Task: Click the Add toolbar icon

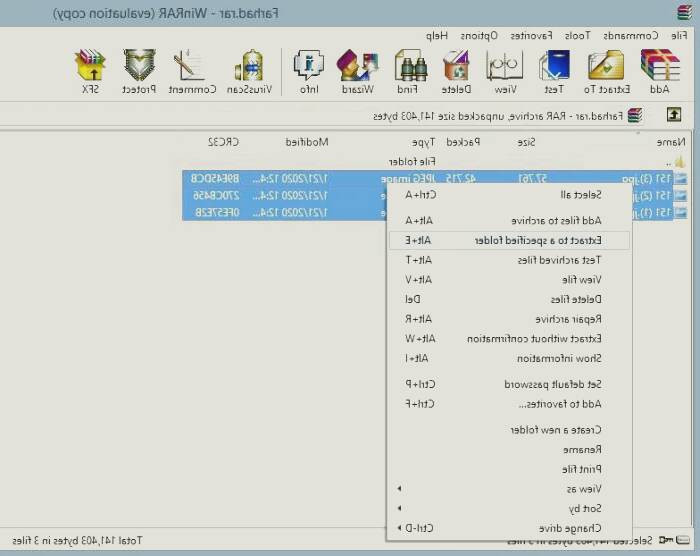Action: 660,70
